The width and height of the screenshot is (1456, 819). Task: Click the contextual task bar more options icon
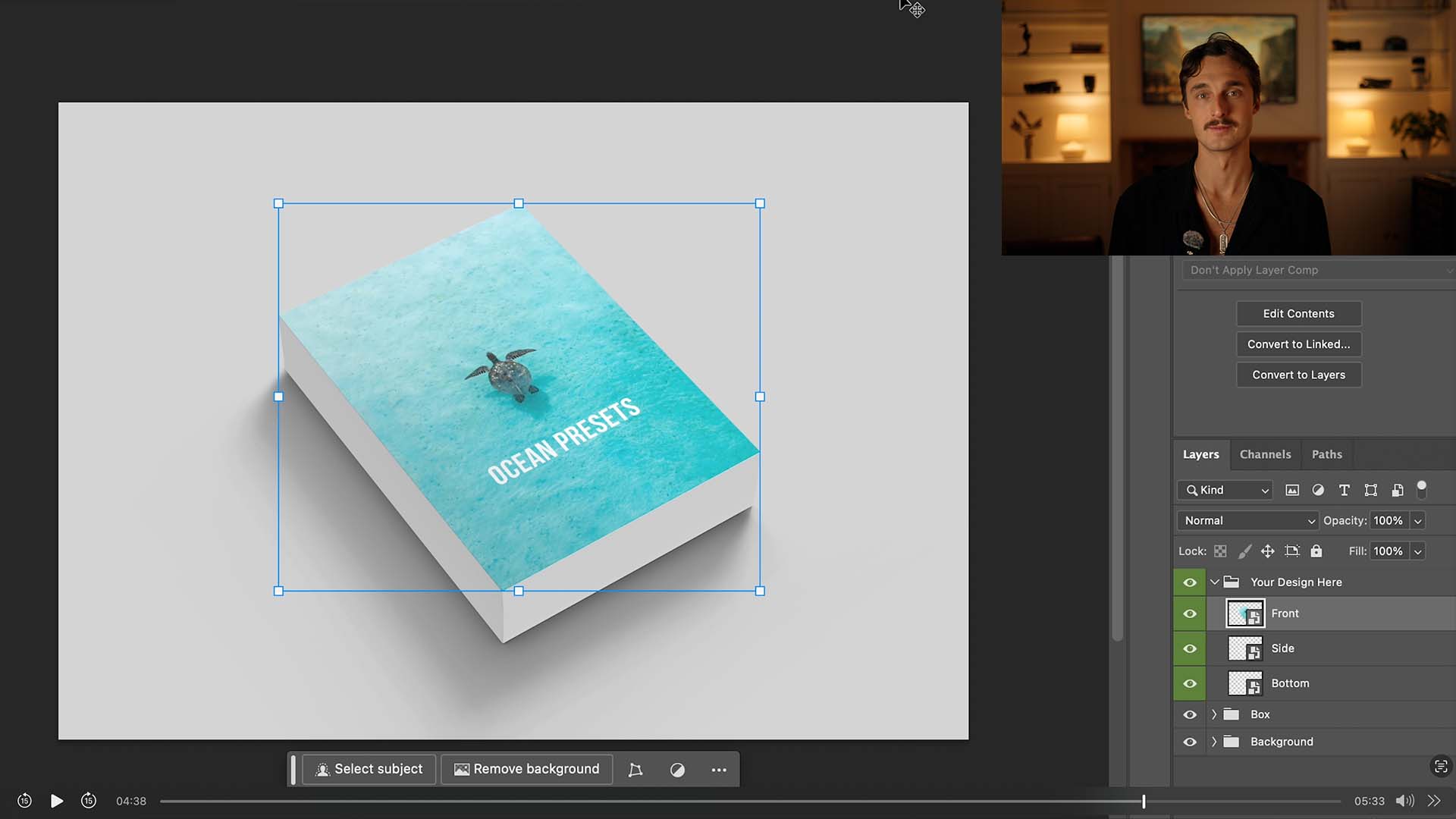coord(719,770)
